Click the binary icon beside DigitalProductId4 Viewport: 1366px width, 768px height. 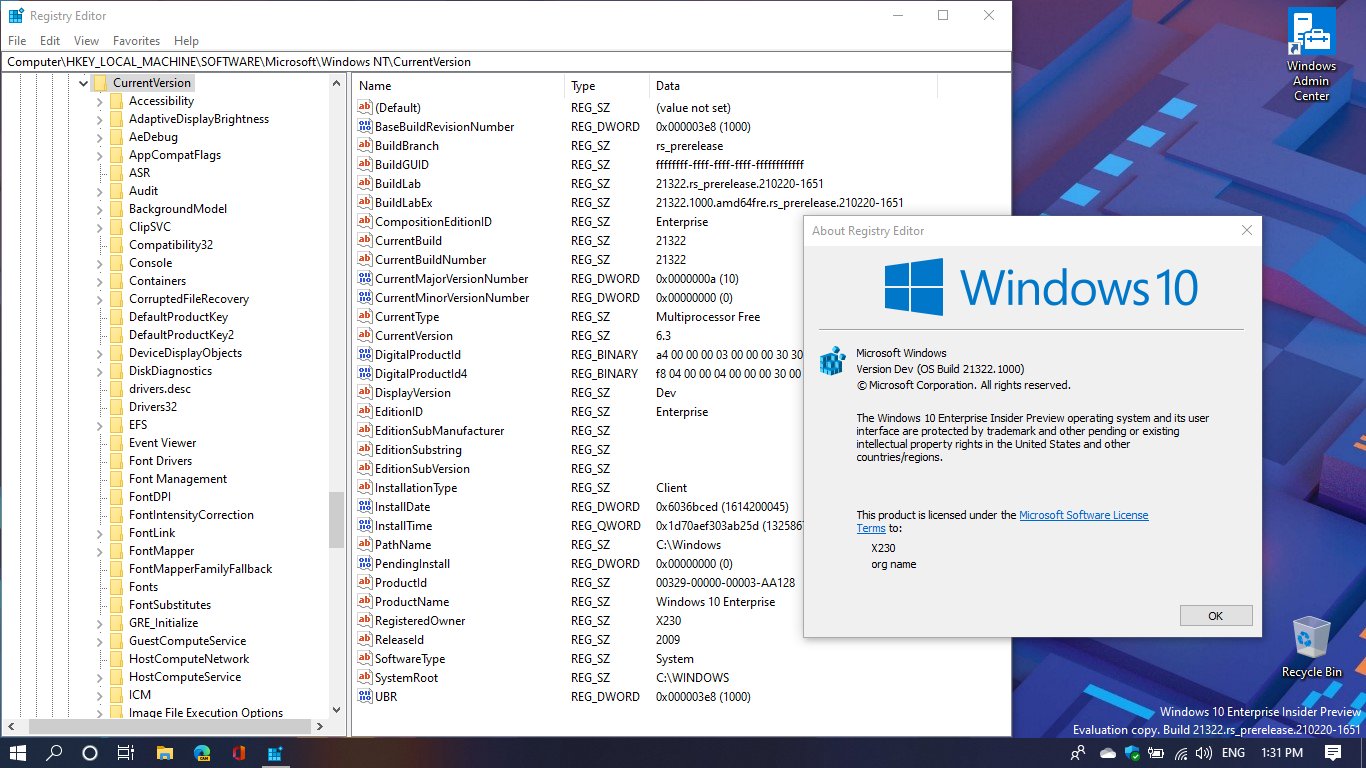pos(365,374)
